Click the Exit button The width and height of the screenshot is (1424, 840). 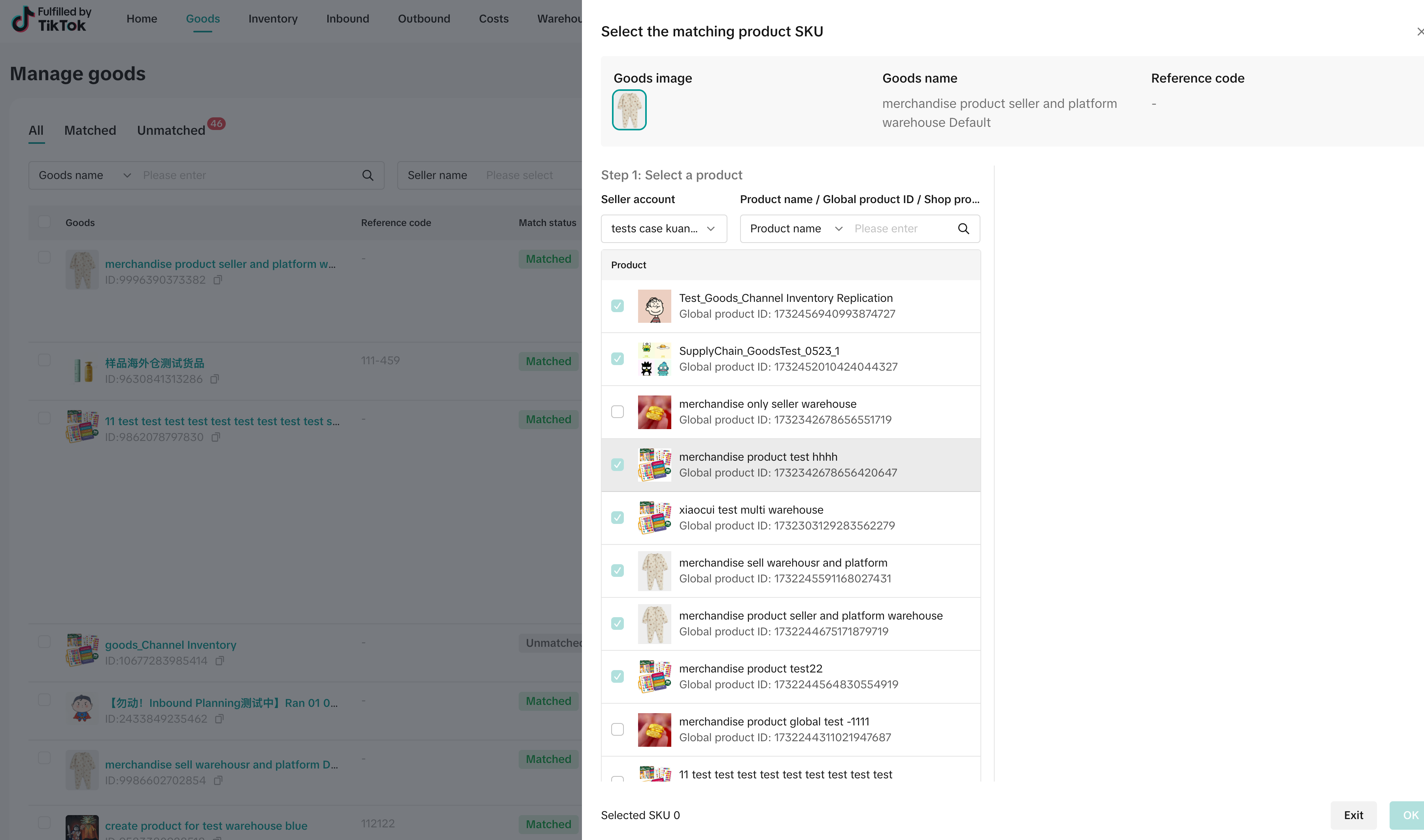pos(1353,815)
